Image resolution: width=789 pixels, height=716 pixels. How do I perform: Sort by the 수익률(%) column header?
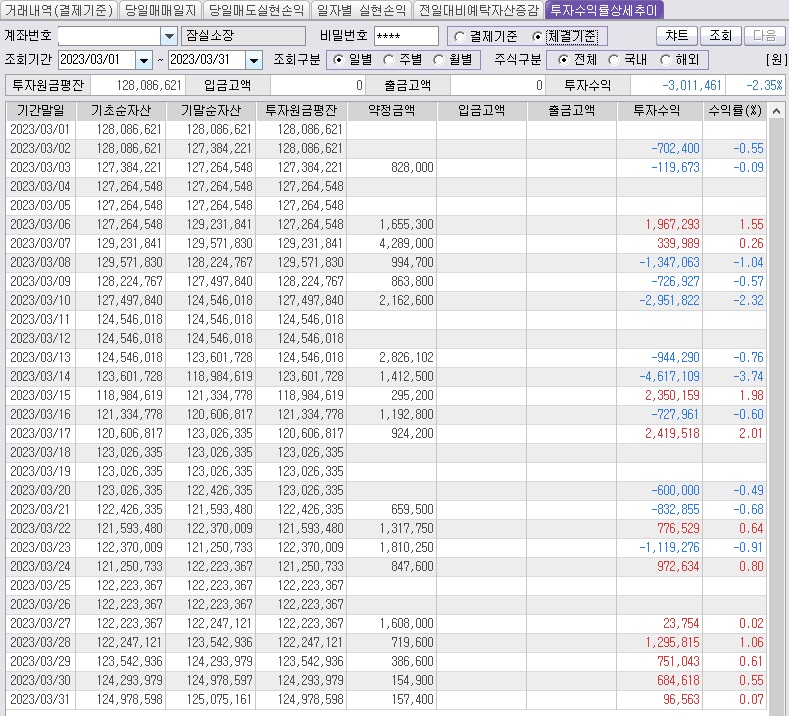click(734, 110)
